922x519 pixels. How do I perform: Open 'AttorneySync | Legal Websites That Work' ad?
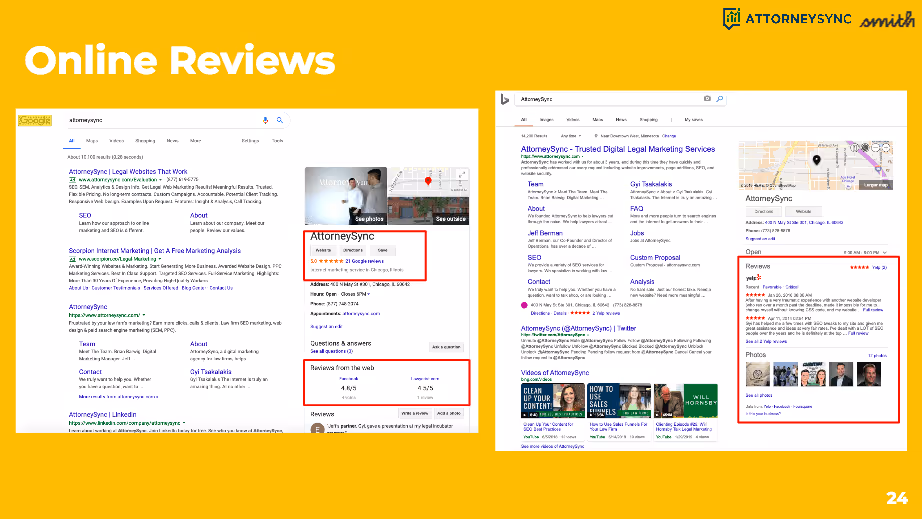coord(128,172)
